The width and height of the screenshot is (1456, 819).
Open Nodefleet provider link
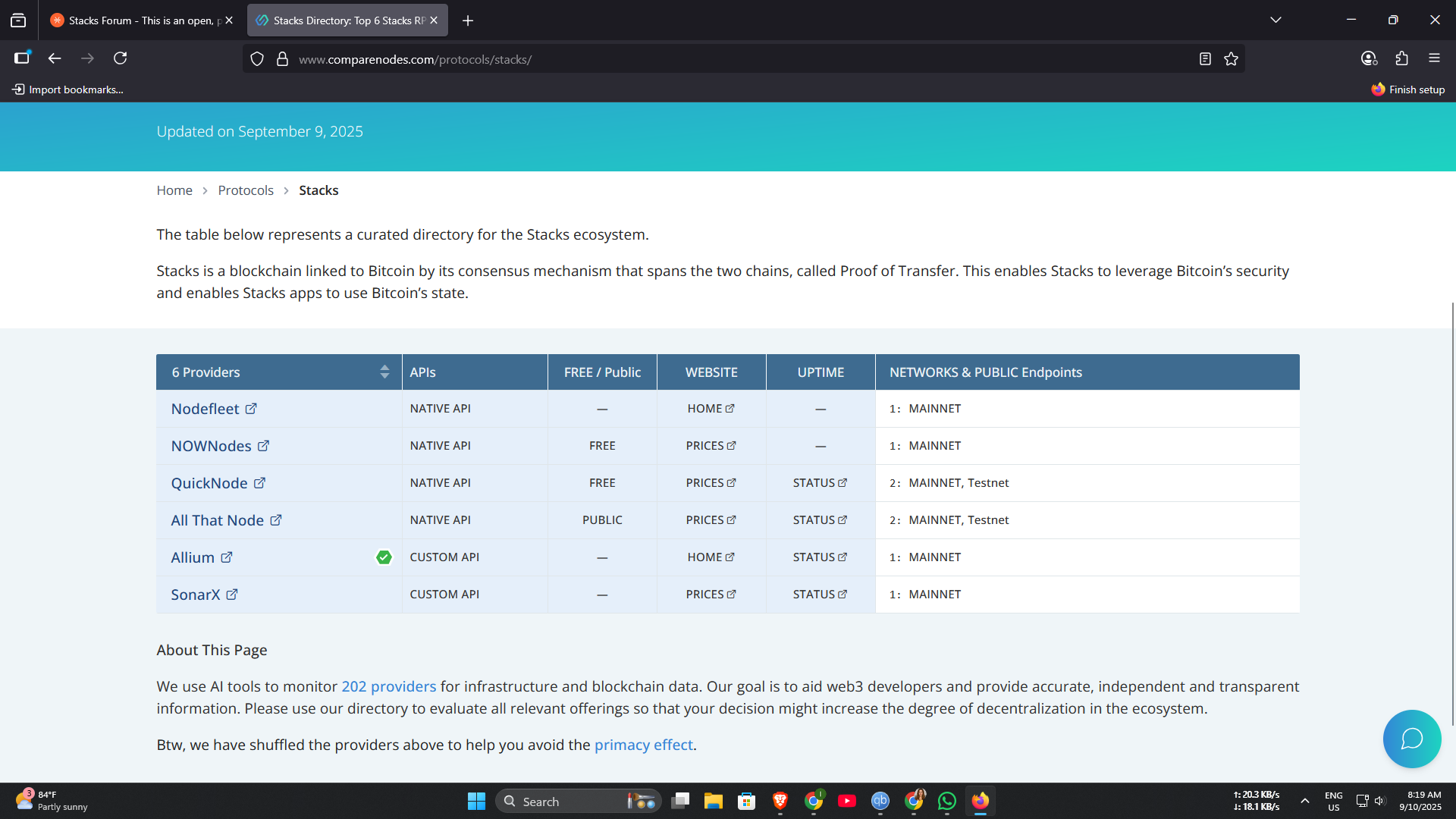(x=214, y=409)
